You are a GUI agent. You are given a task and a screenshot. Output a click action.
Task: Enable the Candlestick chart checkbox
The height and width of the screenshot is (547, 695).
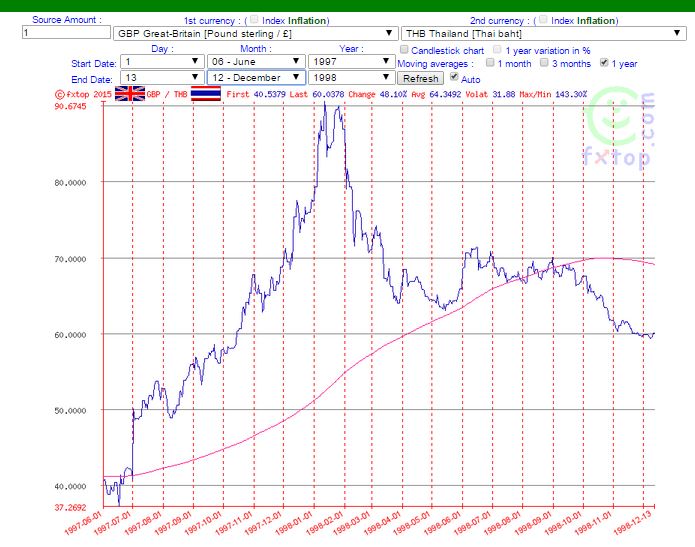(404, 49)
